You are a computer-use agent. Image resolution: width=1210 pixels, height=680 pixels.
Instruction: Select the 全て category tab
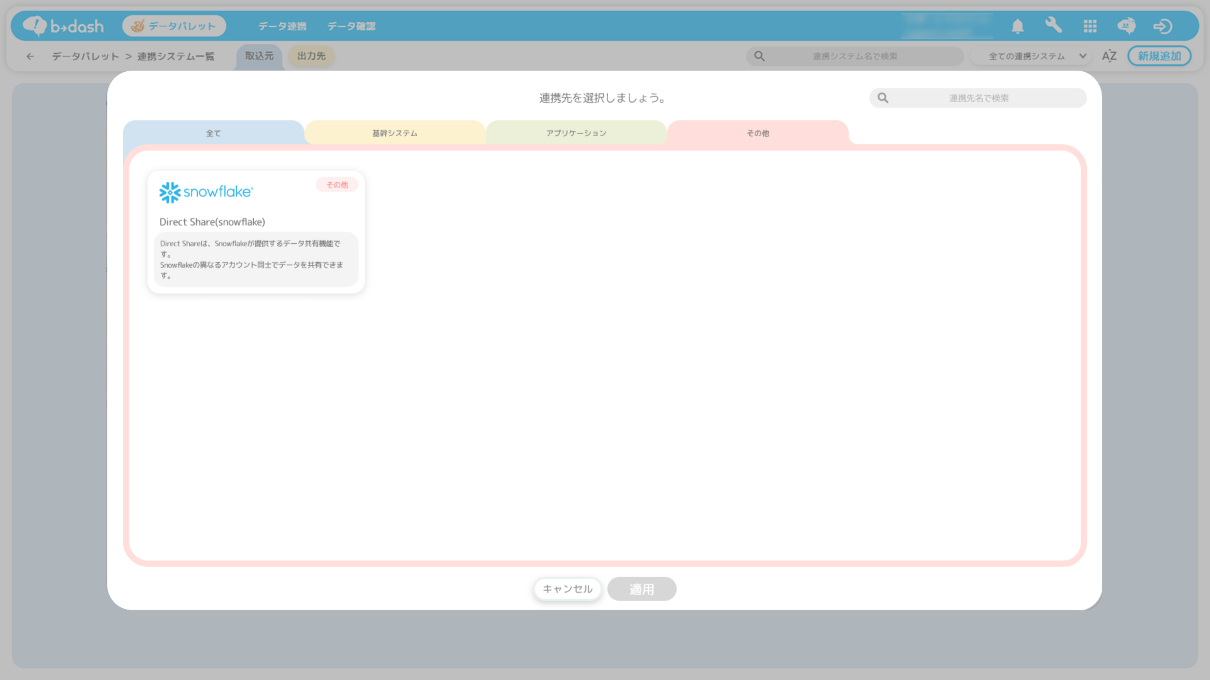pos(213,133)
